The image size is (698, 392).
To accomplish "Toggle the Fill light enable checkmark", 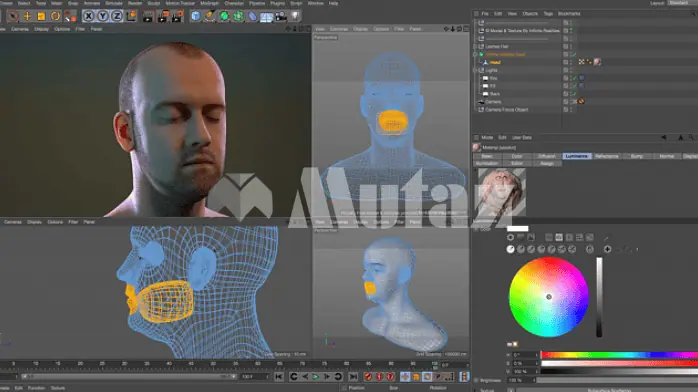I will (x=574, y=86).
